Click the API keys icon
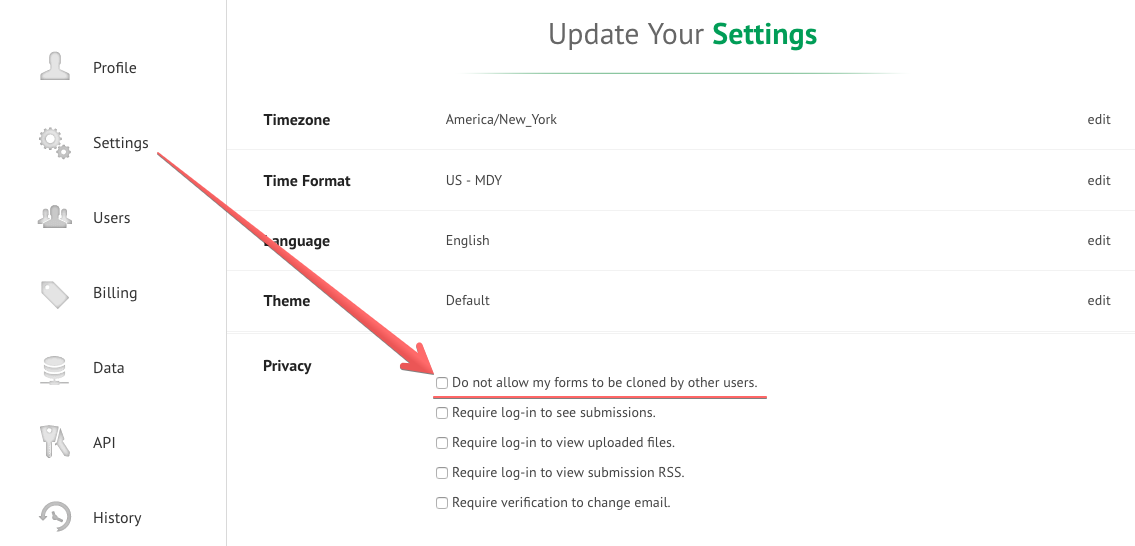The width and height of the screenshot is (1135, 546). 54,442
